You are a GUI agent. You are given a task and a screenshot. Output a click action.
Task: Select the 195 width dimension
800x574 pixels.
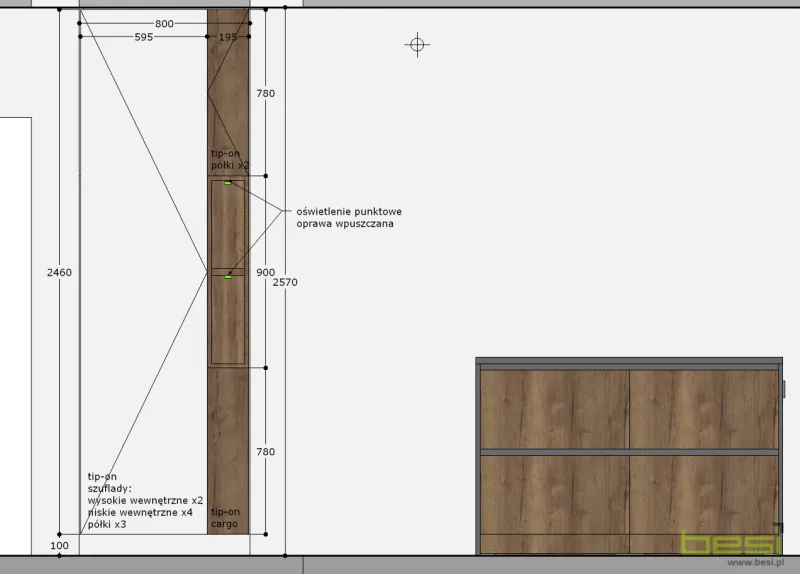tap(228, 37)
